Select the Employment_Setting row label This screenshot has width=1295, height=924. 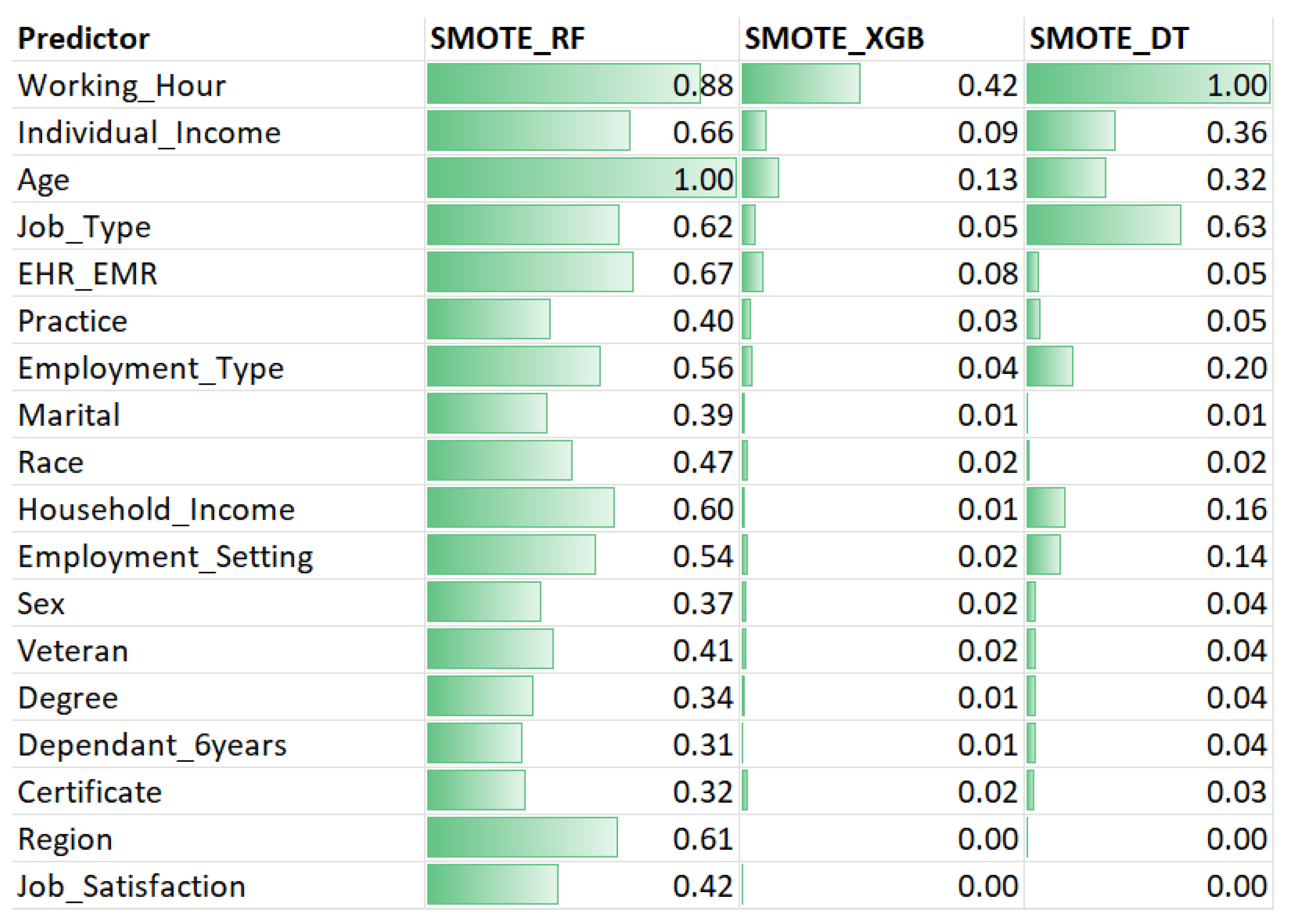pos(165,557)
